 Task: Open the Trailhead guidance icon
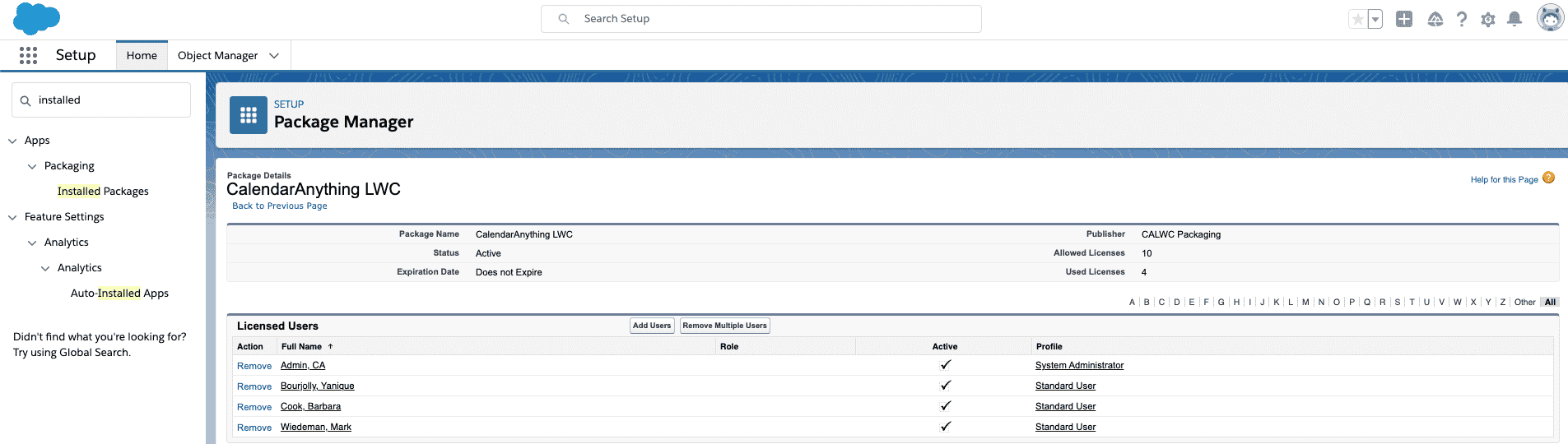tap(1435, 19)
